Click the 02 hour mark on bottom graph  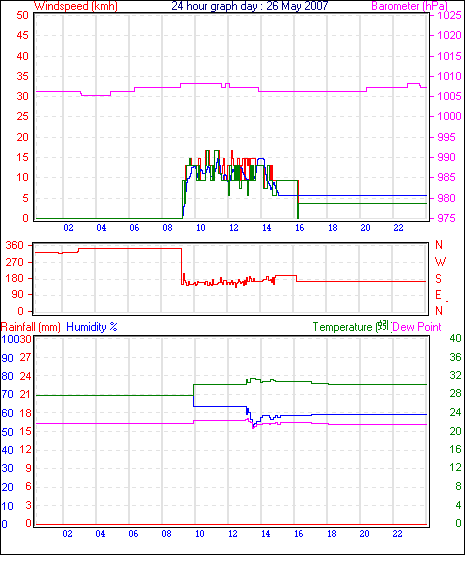tap(67, 534)
